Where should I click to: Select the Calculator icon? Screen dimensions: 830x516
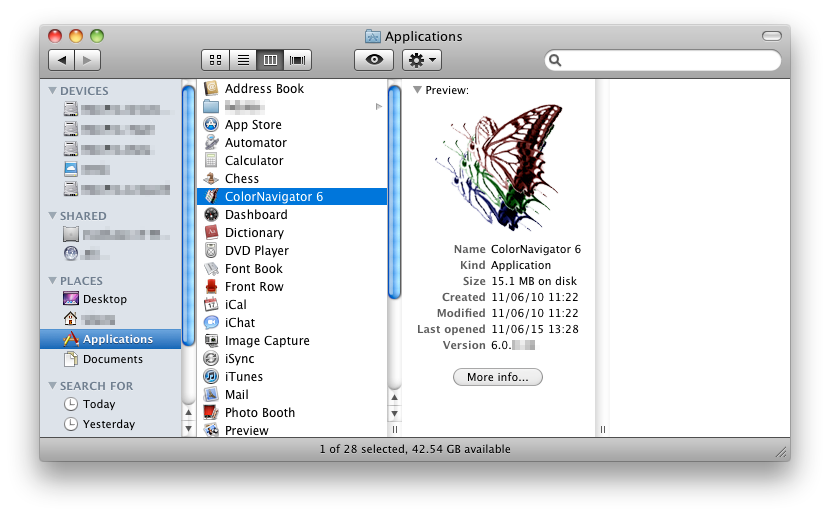point(211,160)
